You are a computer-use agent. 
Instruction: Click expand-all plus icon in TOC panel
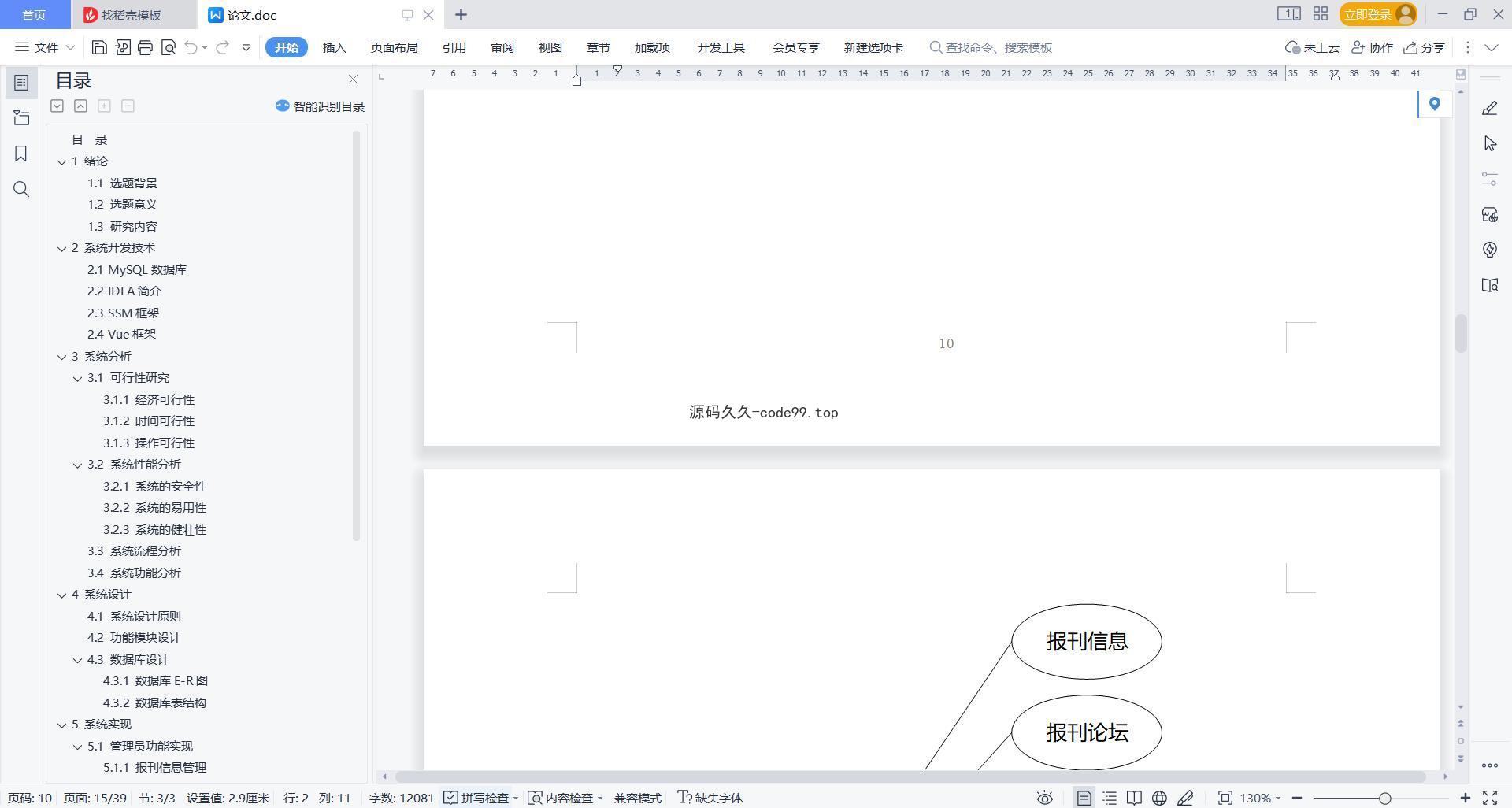tap(104, 106)
